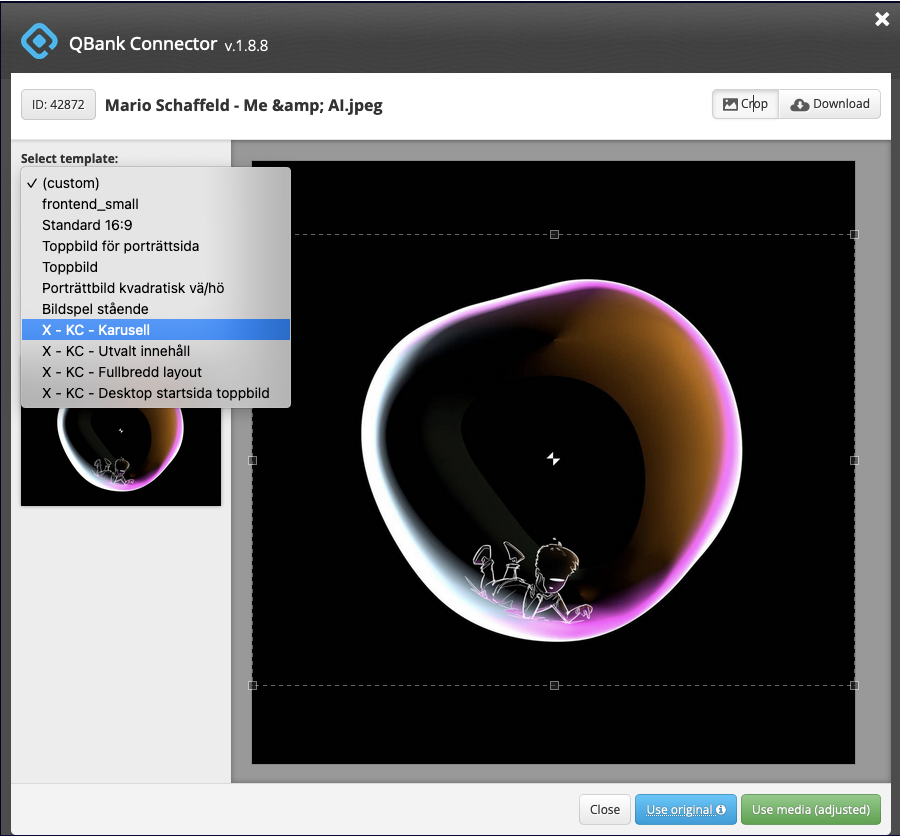Select Standard 16:9 template
Screen dimensions: 900x836
pos(156,225)
